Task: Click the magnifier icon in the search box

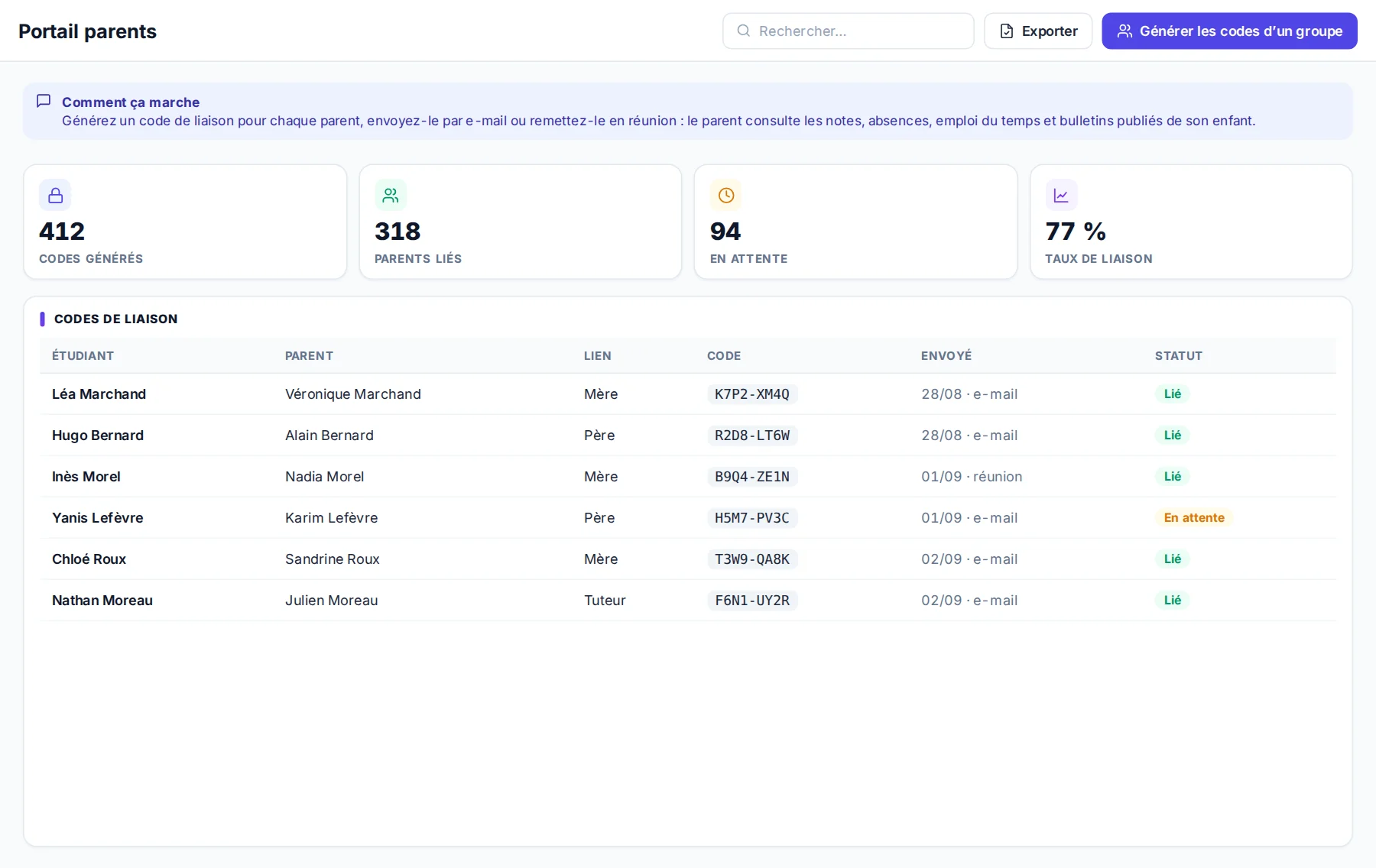Action: click(x=743, y=31)
